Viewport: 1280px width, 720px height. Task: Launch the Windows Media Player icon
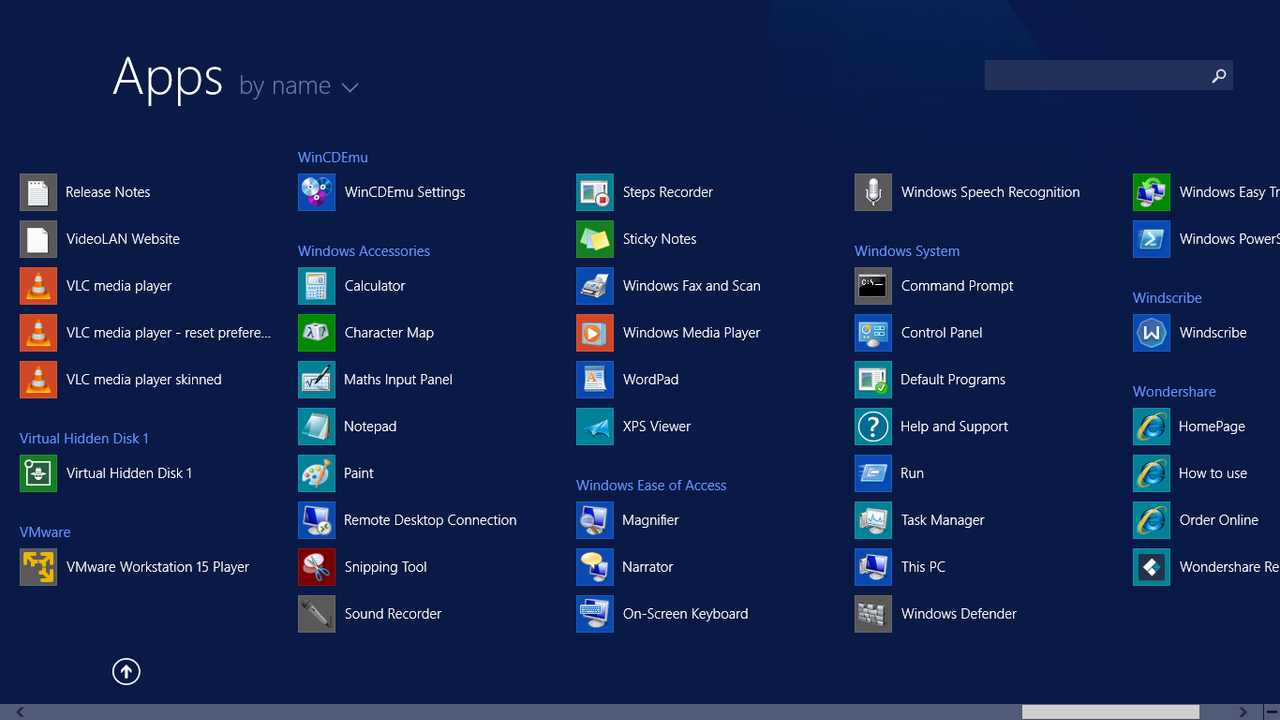pos(595,333)
